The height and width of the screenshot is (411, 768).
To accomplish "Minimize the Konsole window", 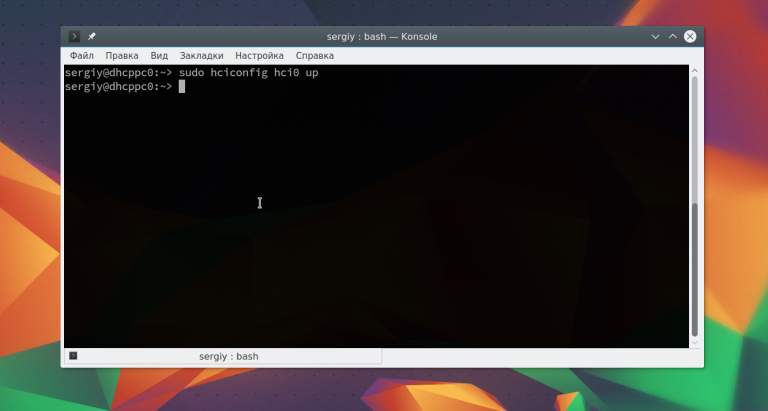I will pyautogui.click(x=655, y=37).
